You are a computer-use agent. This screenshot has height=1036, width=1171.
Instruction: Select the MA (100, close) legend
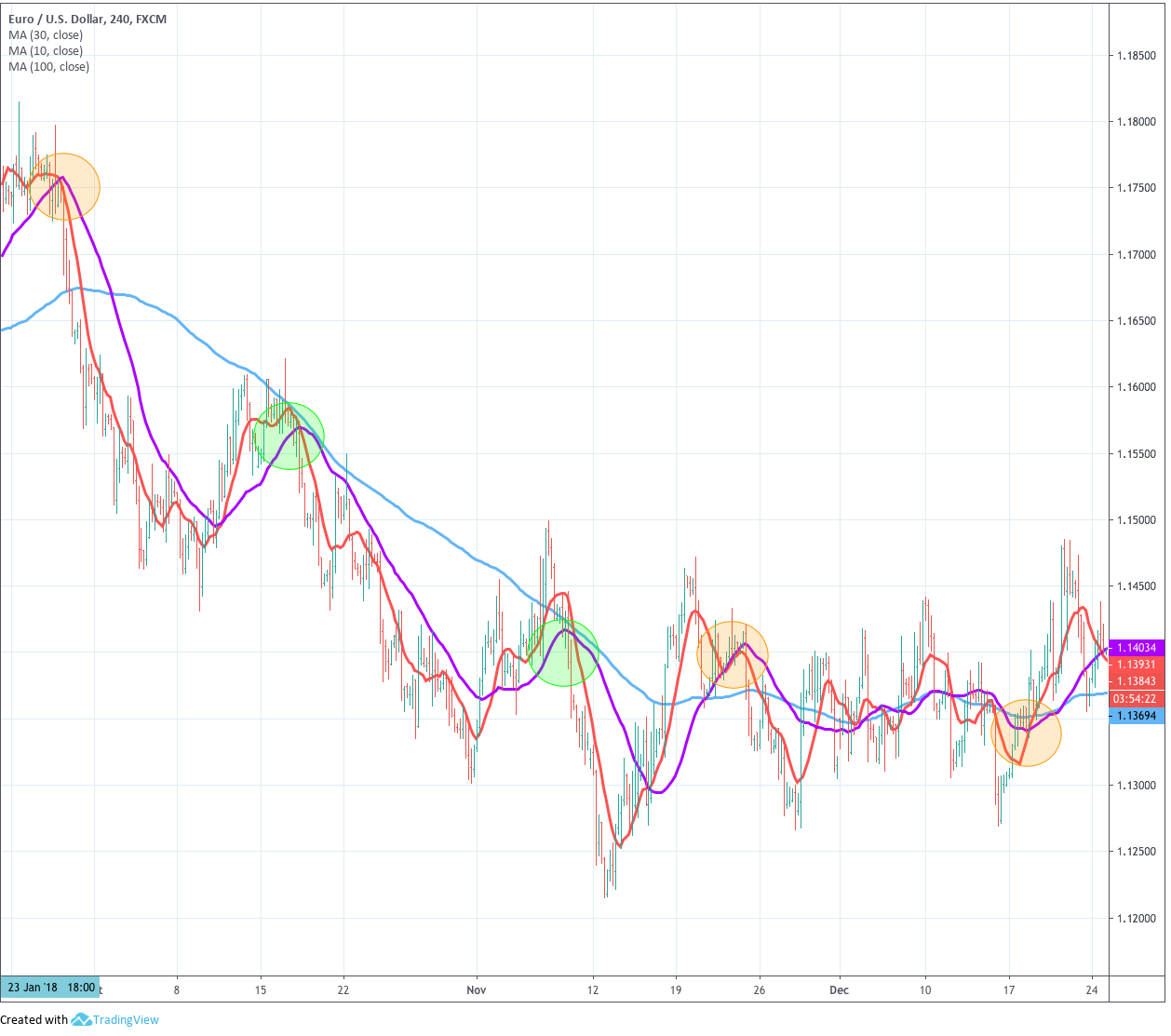49,67
